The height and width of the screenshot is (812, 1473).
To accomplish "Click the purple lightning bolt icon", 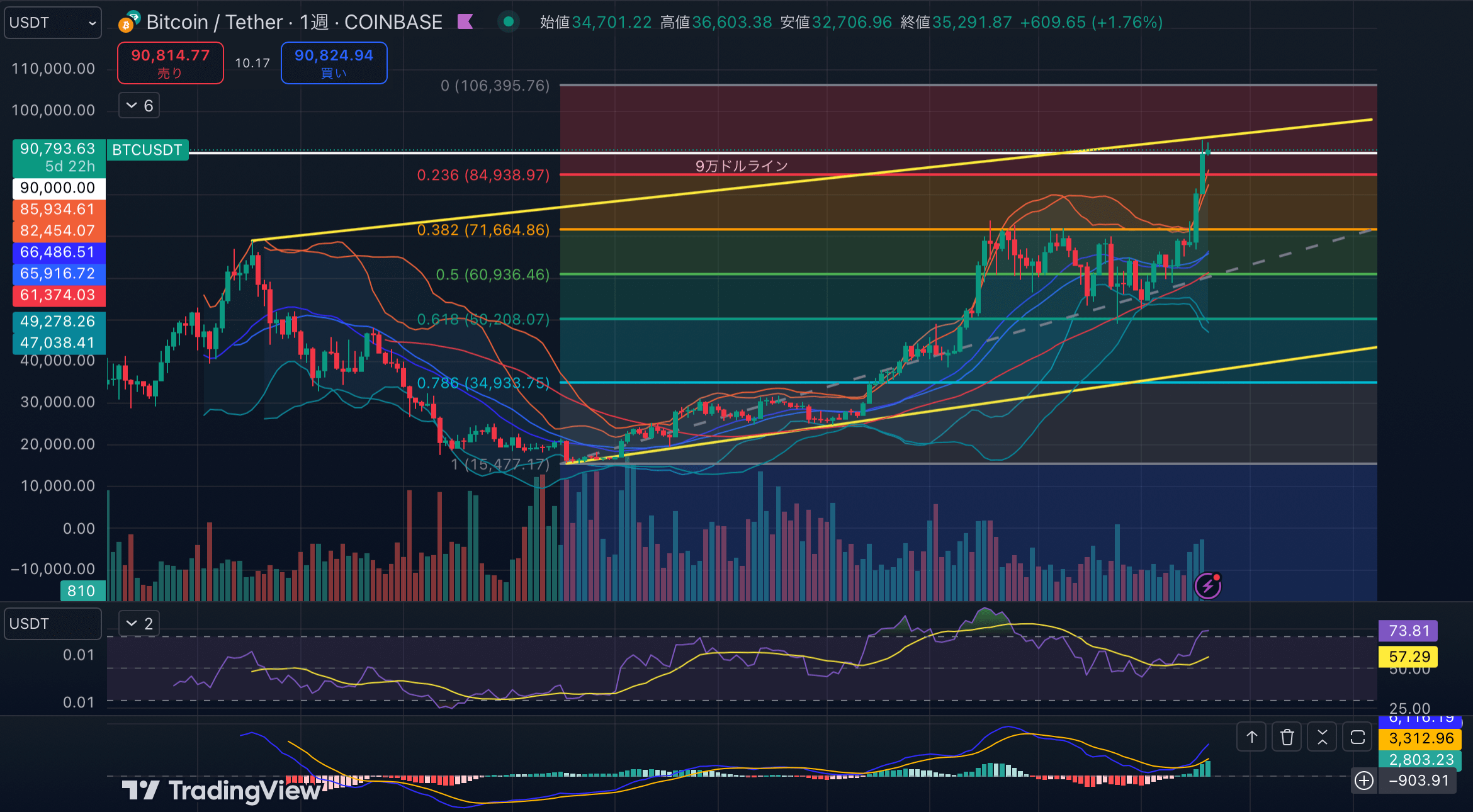I will point(1207,585).
